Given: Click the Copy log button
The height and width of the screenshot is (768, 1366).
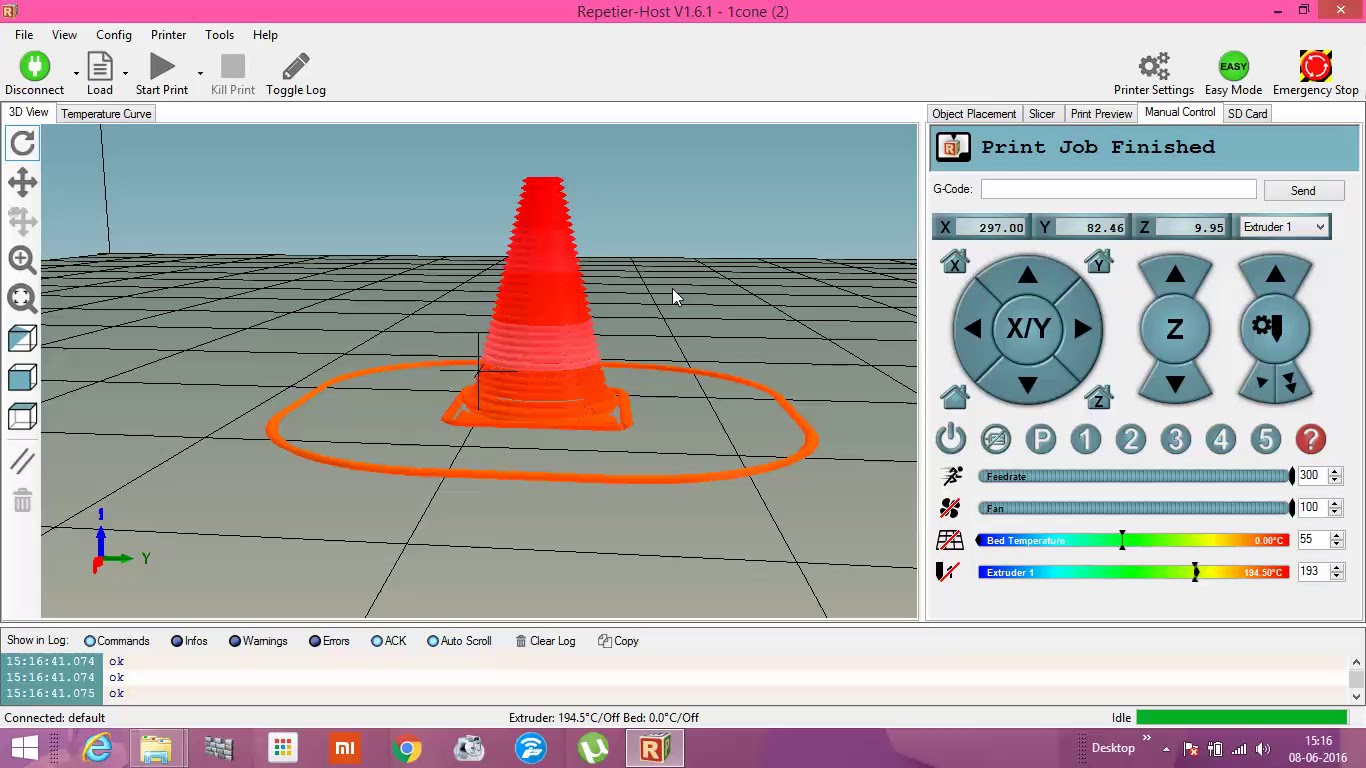Looking at the screenshot, I should pyautogui.click(x=618, y=641).
